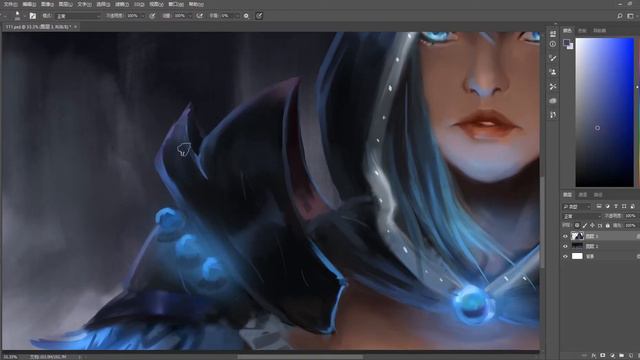
Task: Select the dark-thumbnail middle layer
Action: 577,246
